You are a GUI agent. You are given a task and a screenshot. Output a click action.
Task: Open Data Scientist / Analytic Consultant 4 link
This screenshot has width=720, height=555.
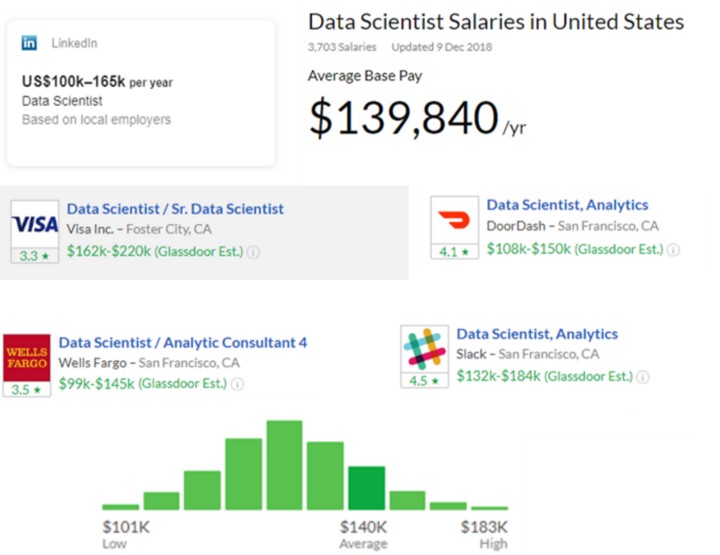(182, 343)
